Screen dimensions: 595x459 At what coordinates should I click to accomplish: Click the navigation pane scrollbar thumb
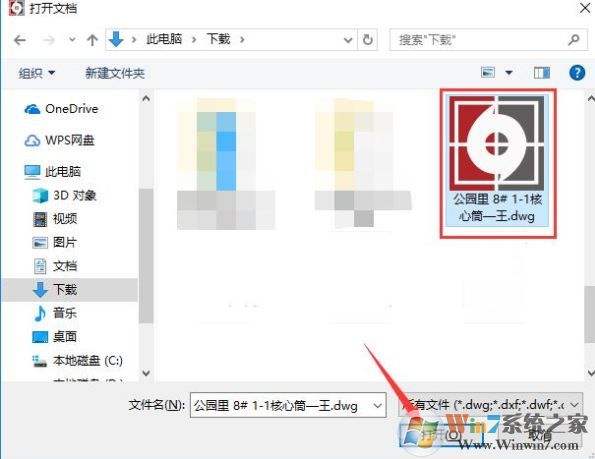[x=146, y=255]
